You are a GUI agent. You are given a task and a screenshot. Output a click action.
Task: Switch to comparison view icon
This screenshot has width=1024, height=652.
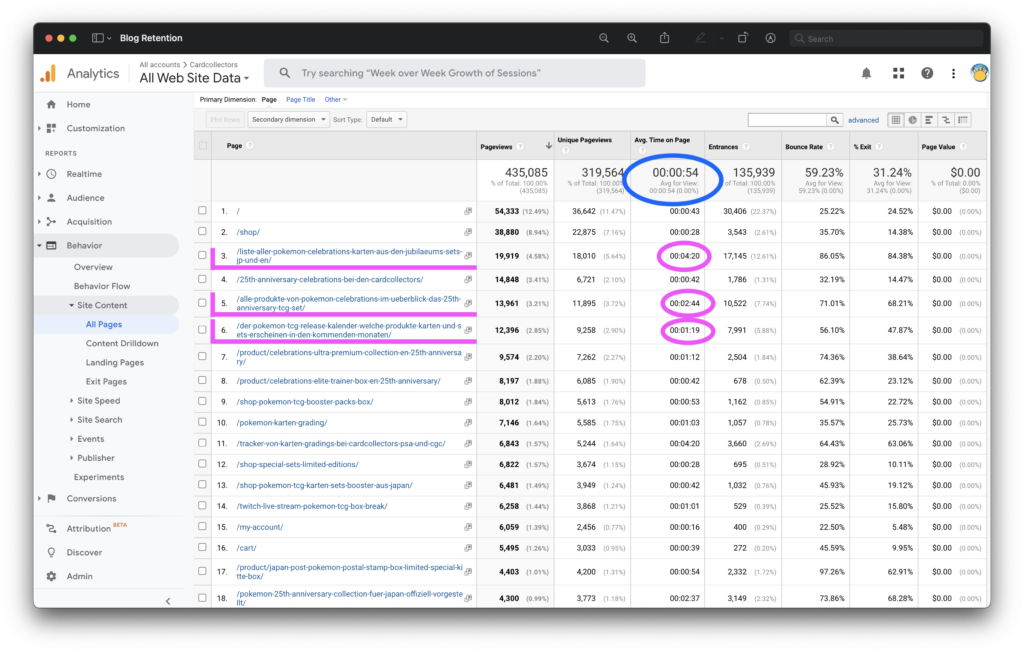click(x=946, y=120)
